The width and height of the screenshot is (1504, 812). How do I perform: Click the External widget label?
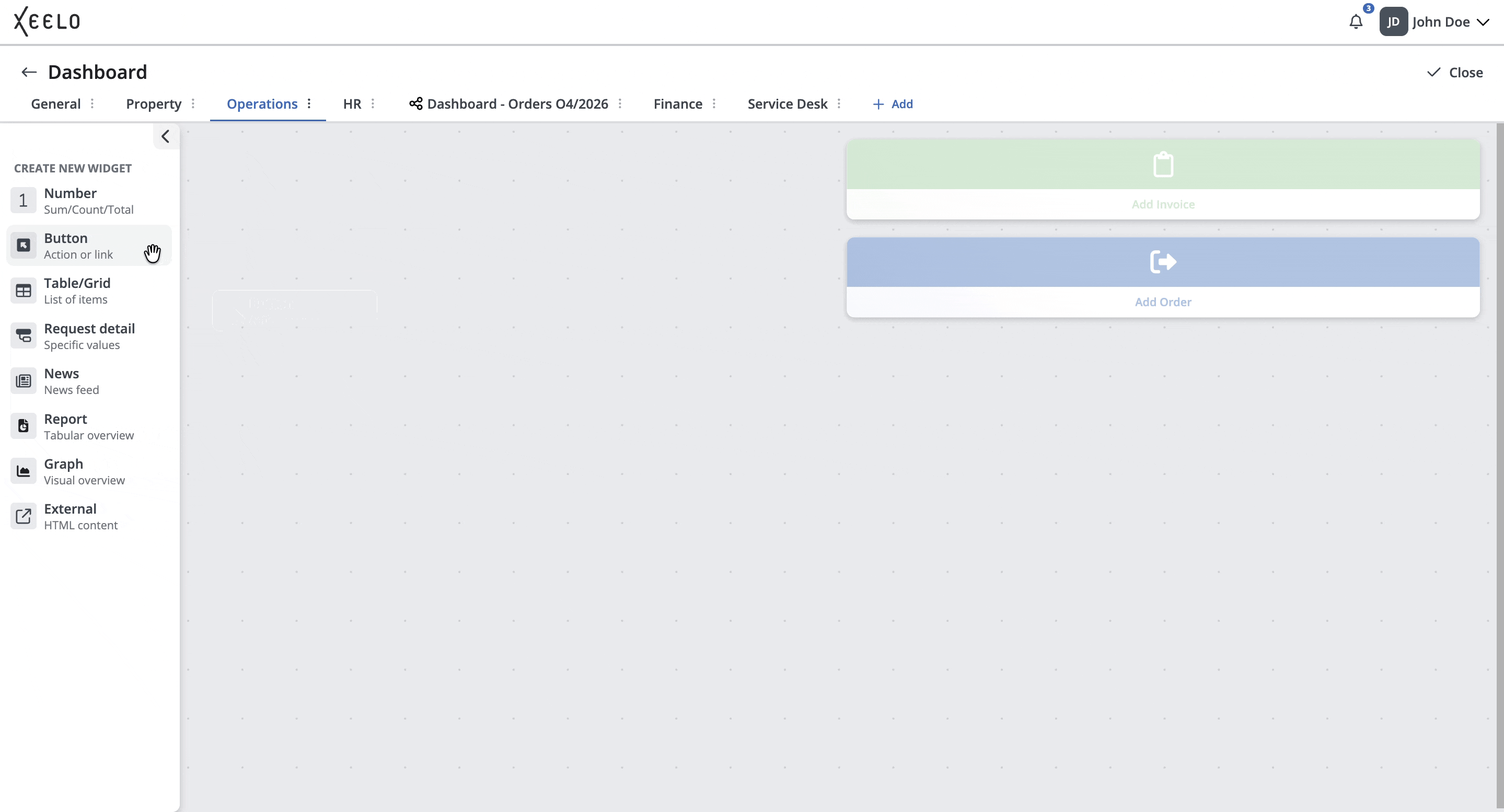(x=70, y=509)
